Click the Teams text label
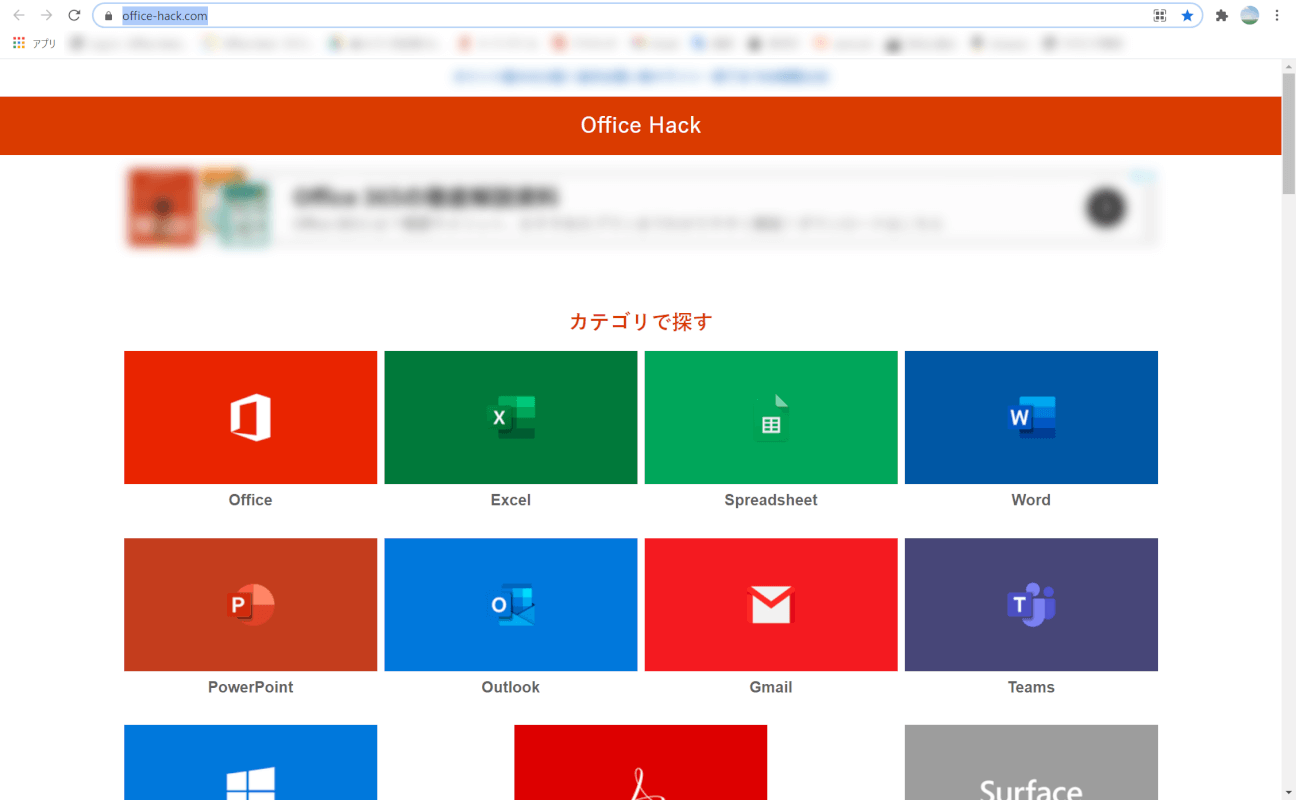This screenshot has height=800, width=1296. pyautogui.click(x=1031, y=687)
